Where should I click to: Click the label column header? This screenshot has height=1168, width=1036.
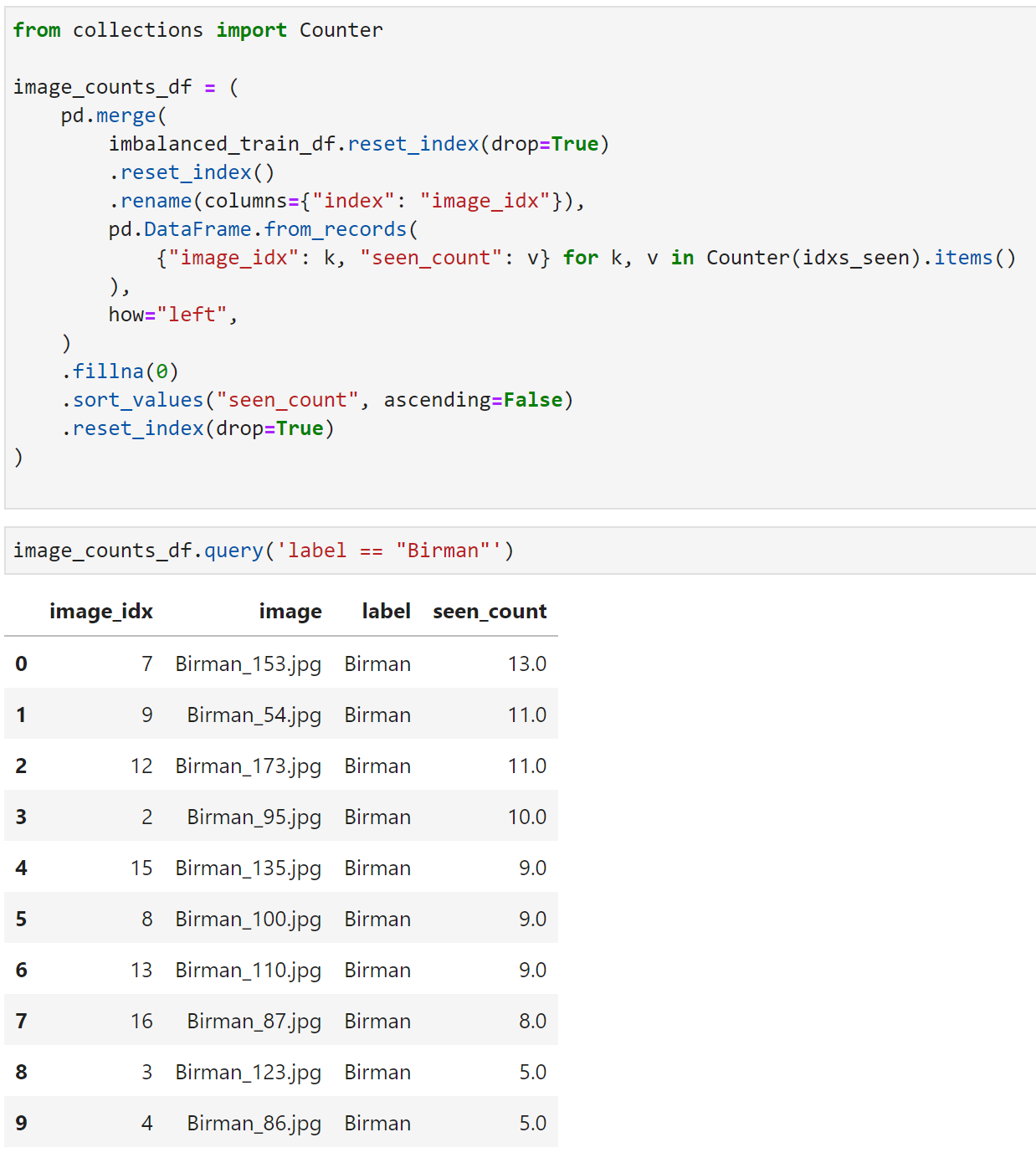(x=386, y=612)
